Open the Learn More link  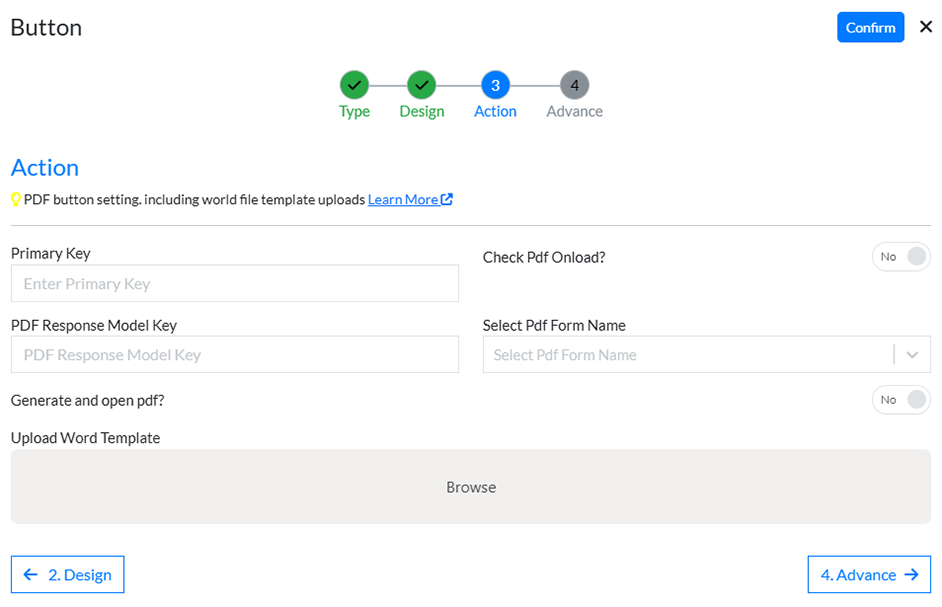tap(403, 200)
